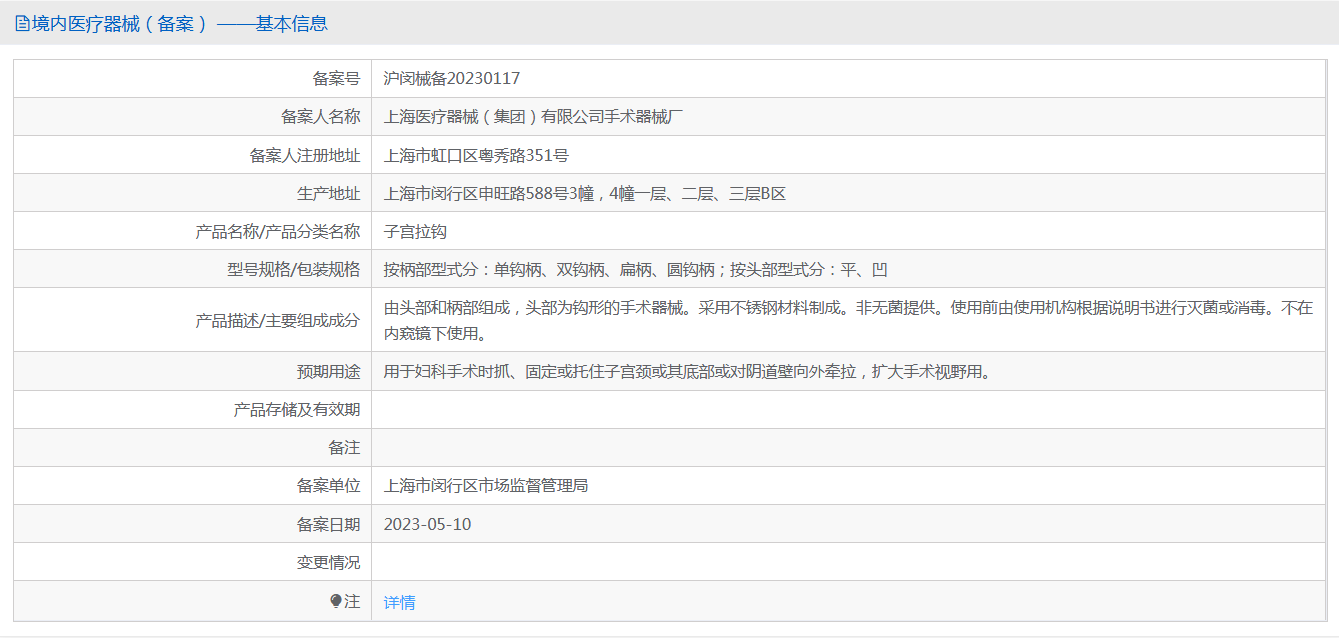
Task: Select 上海医疗器械（集团）有限公司手术器械厂 text
Action: [534, 117]
